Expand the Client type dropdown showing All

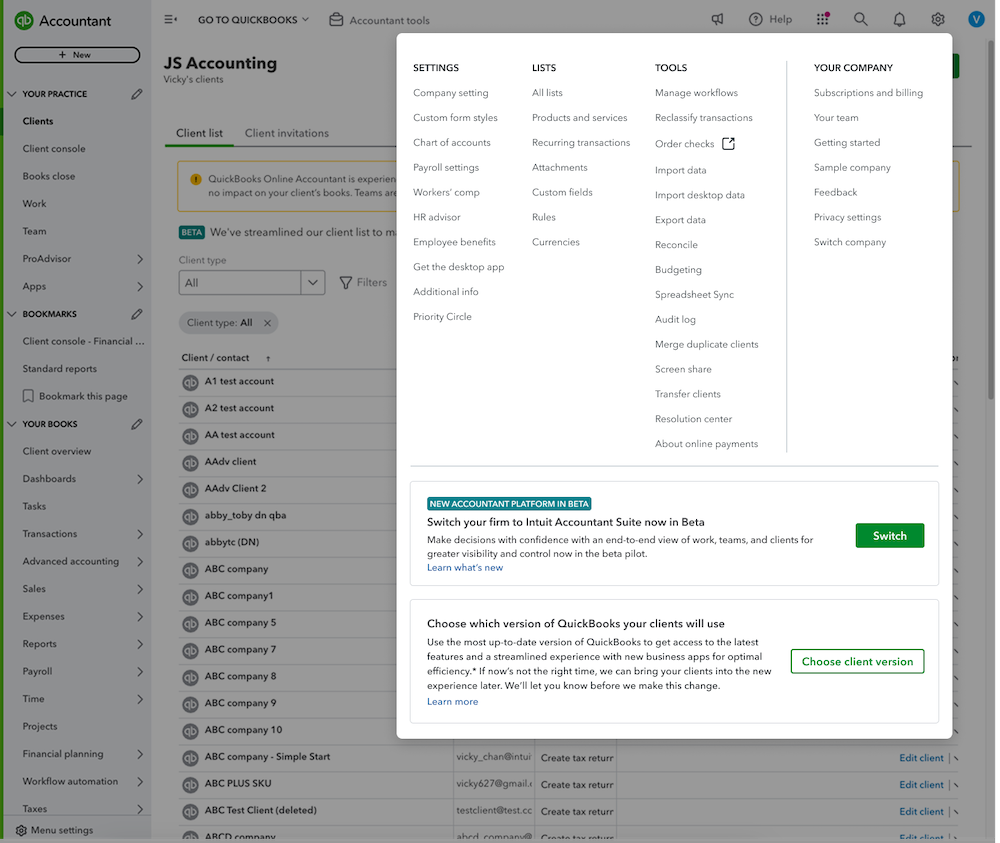click(313, 282)
